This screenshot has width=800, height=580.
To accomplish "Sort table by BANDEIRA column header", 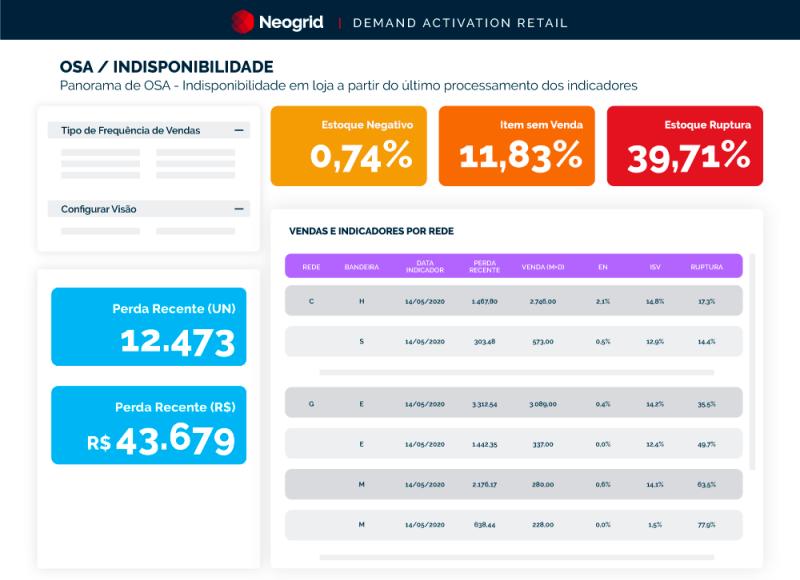I will 361,267.
